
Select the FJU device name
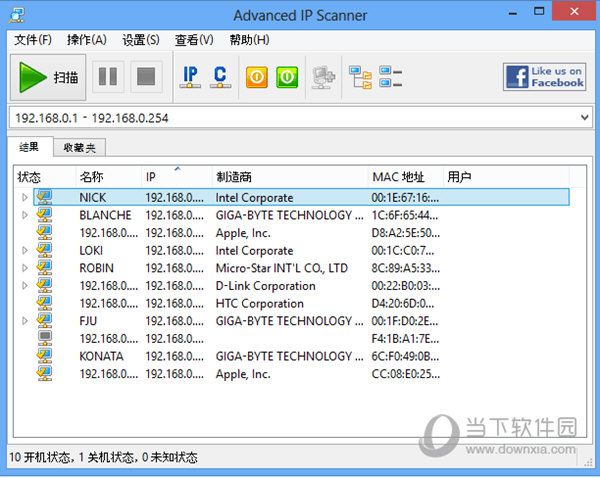pyautogui.click(x=88, y=321)
